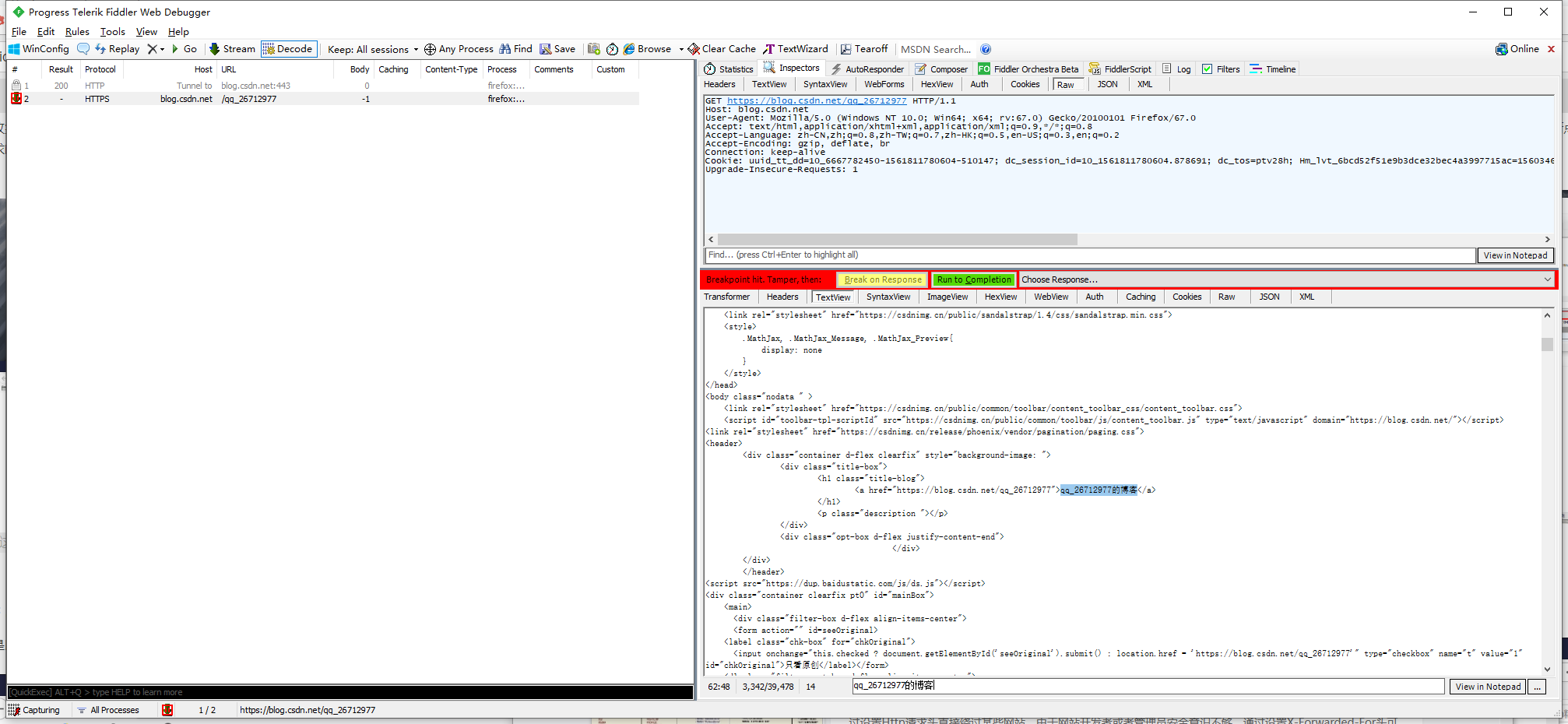Open WinConfig from the toolbar
Screen dimensions: 1568x724
[39, 49]
